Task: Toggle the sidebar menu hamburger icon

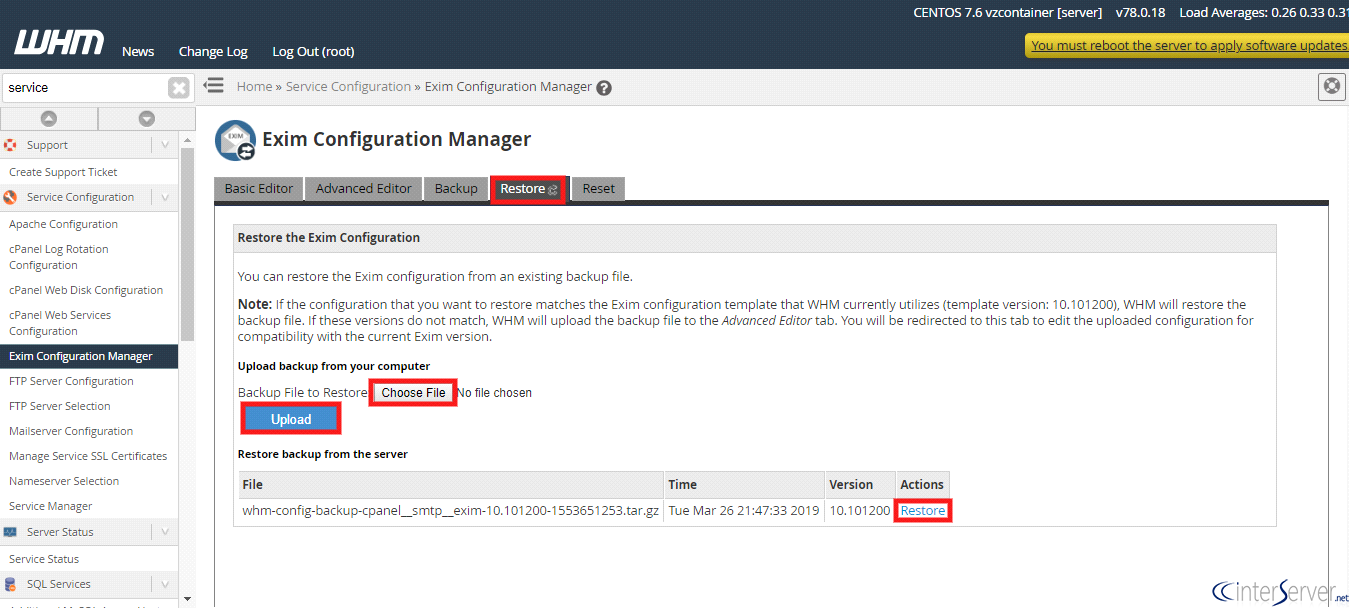Action: (213, 86)
